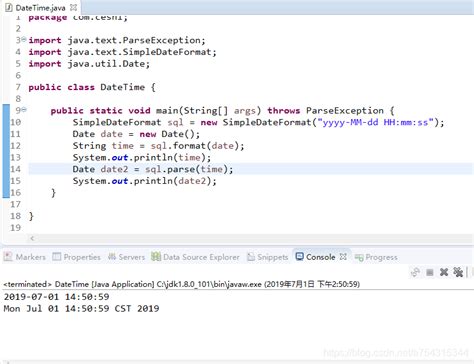Click console output 'Mon Jul 01 14:50:59 CST 2019'
474x364 pixels.
coord(81,308)
